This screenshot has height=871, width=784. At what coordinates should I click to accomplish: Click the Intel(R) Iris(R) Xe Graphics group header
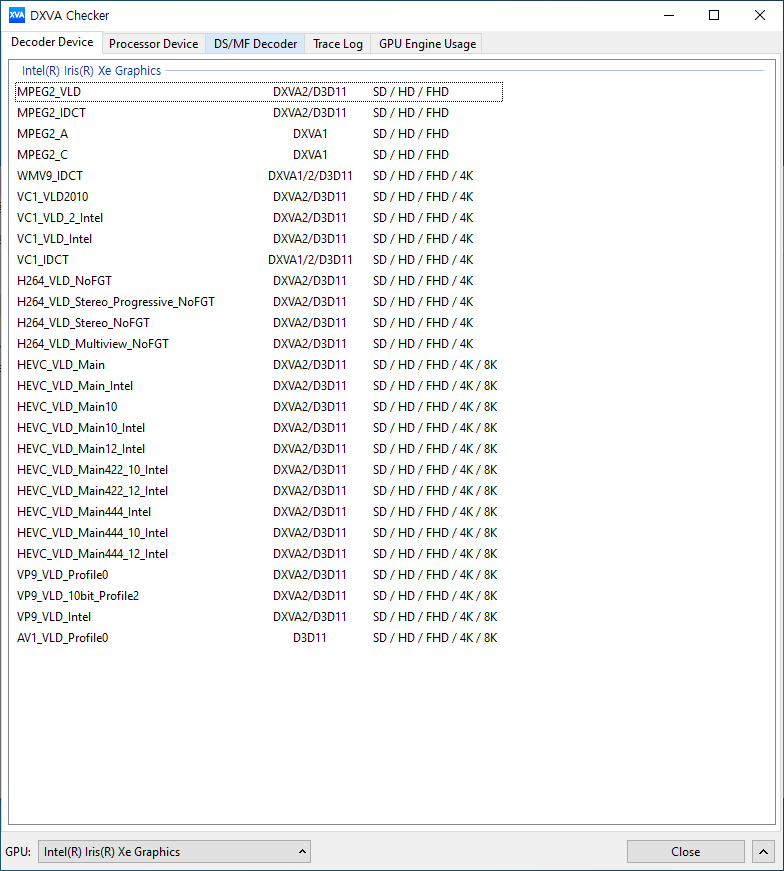92,71
